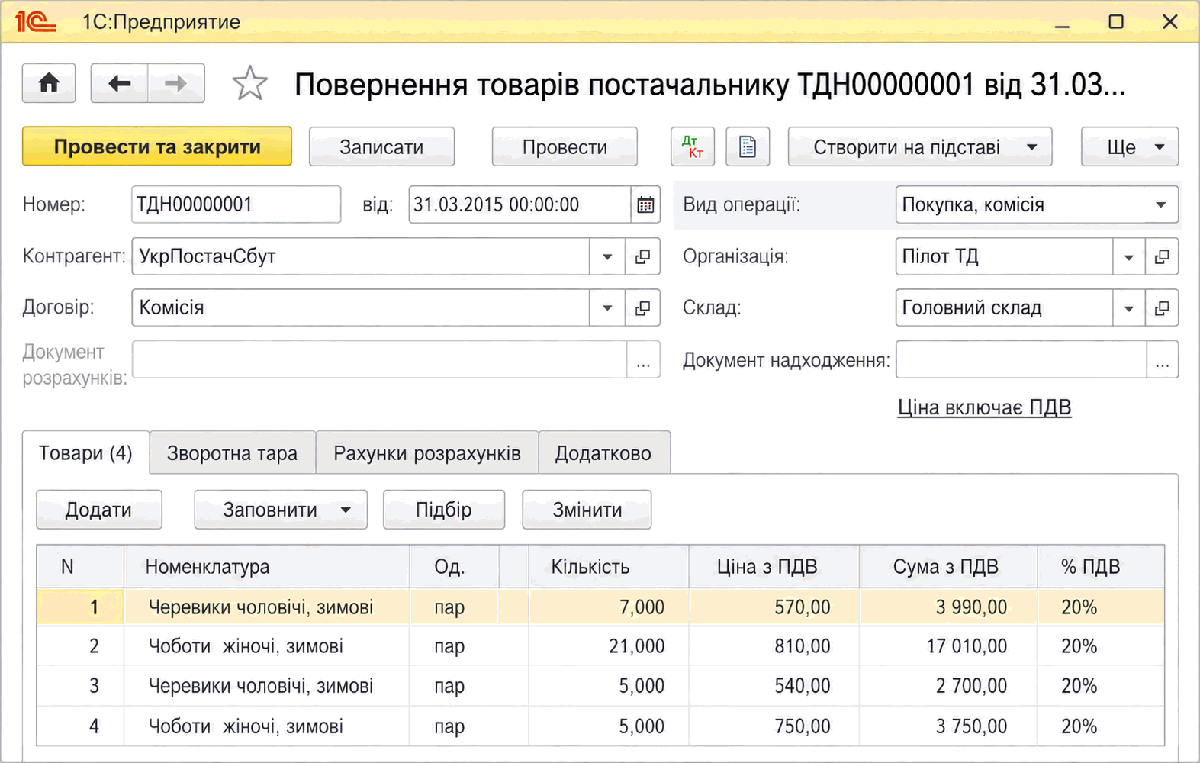Click Сума з ПДВ column header

[948, 567]
